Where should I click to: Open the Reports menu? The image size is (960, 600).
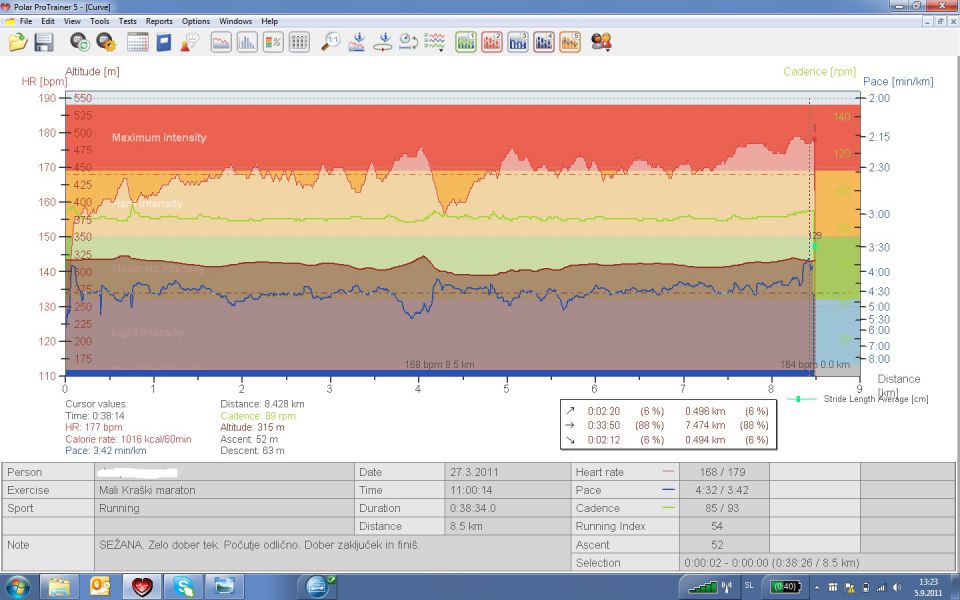[159, 21]
